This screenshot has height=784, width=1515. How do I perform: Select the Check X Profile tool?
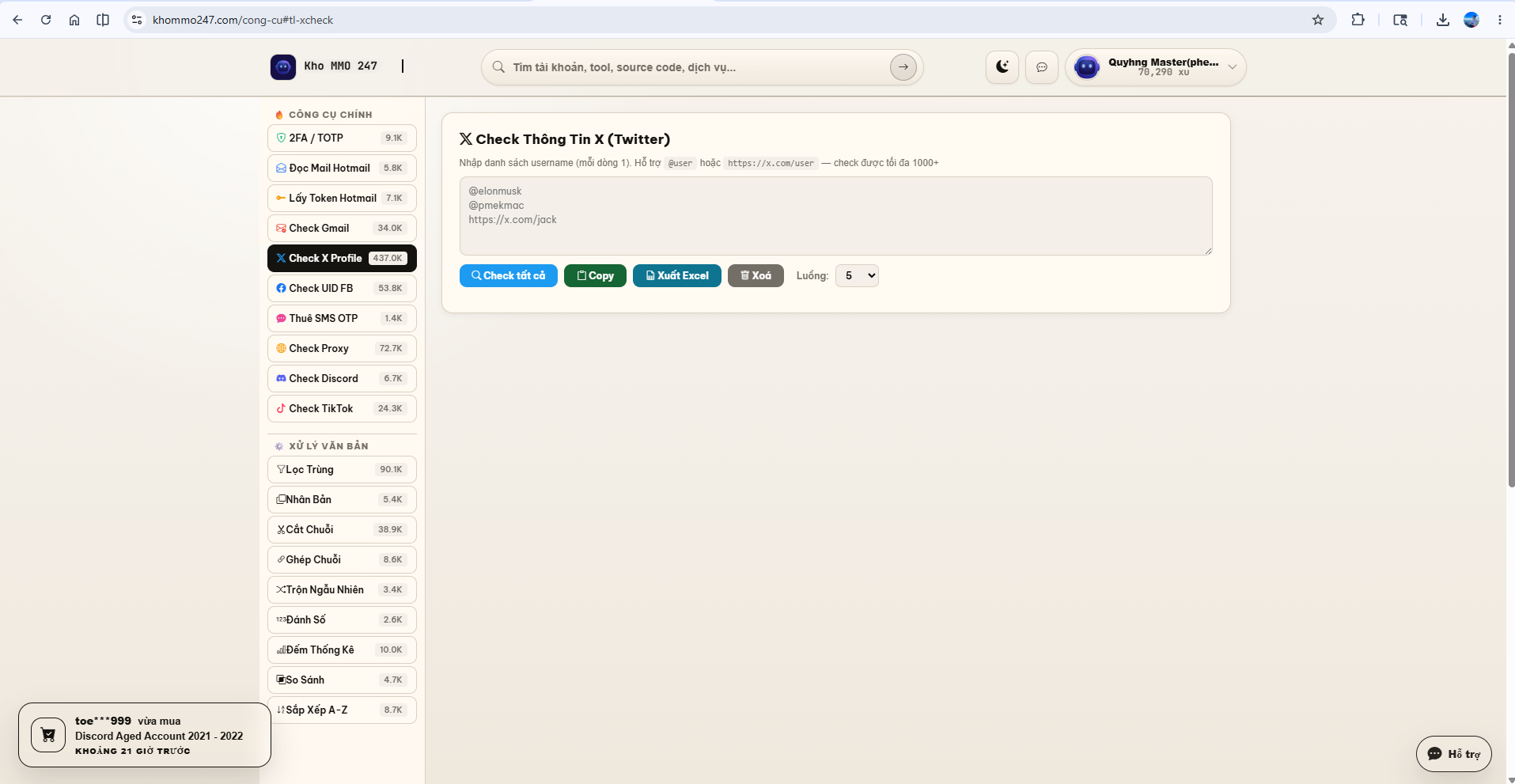click(342, 258)
